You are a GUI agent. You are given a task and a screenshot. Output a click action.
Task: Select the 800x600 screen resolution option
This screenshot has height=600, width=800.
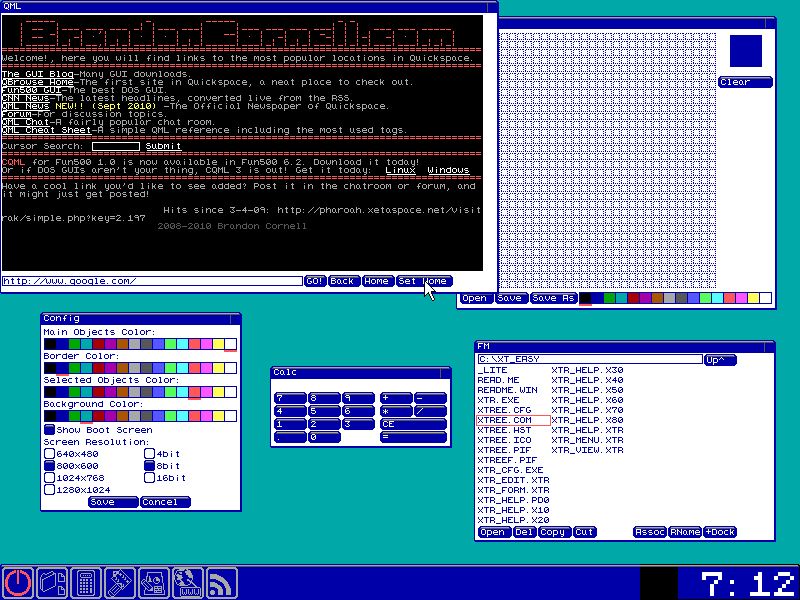click(x=49, y=464)
